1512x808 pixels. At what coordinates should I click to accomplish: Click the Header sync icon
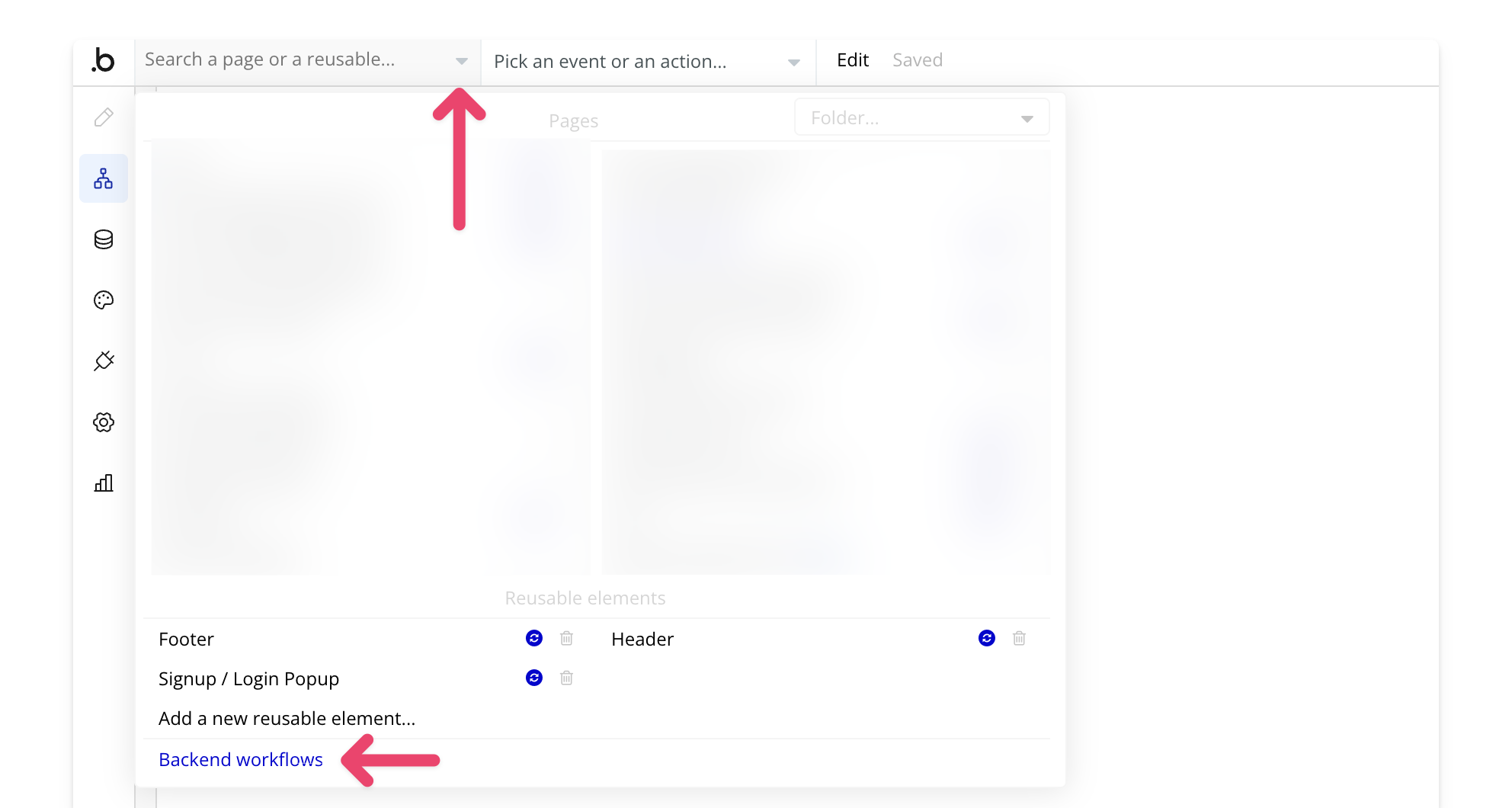987,638
